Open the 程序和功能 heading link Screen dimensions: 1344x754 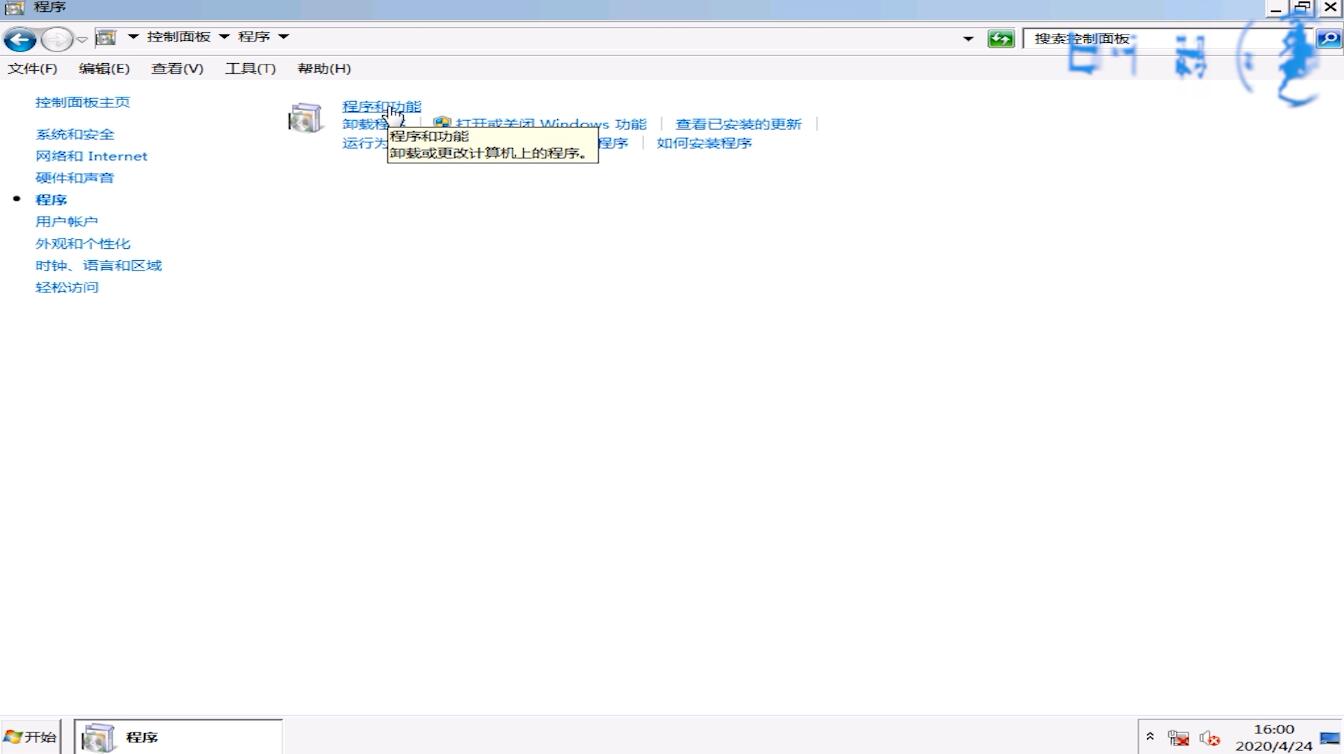tap(382, 107)
